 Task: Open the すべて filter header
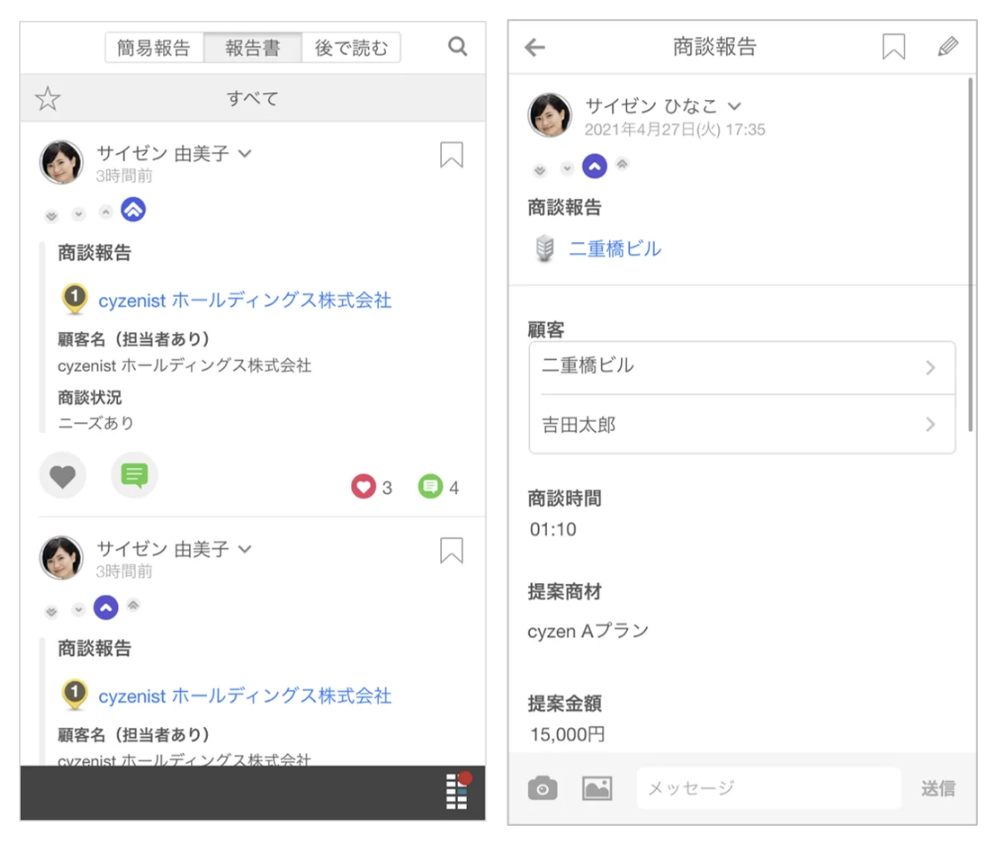(253, 98)
